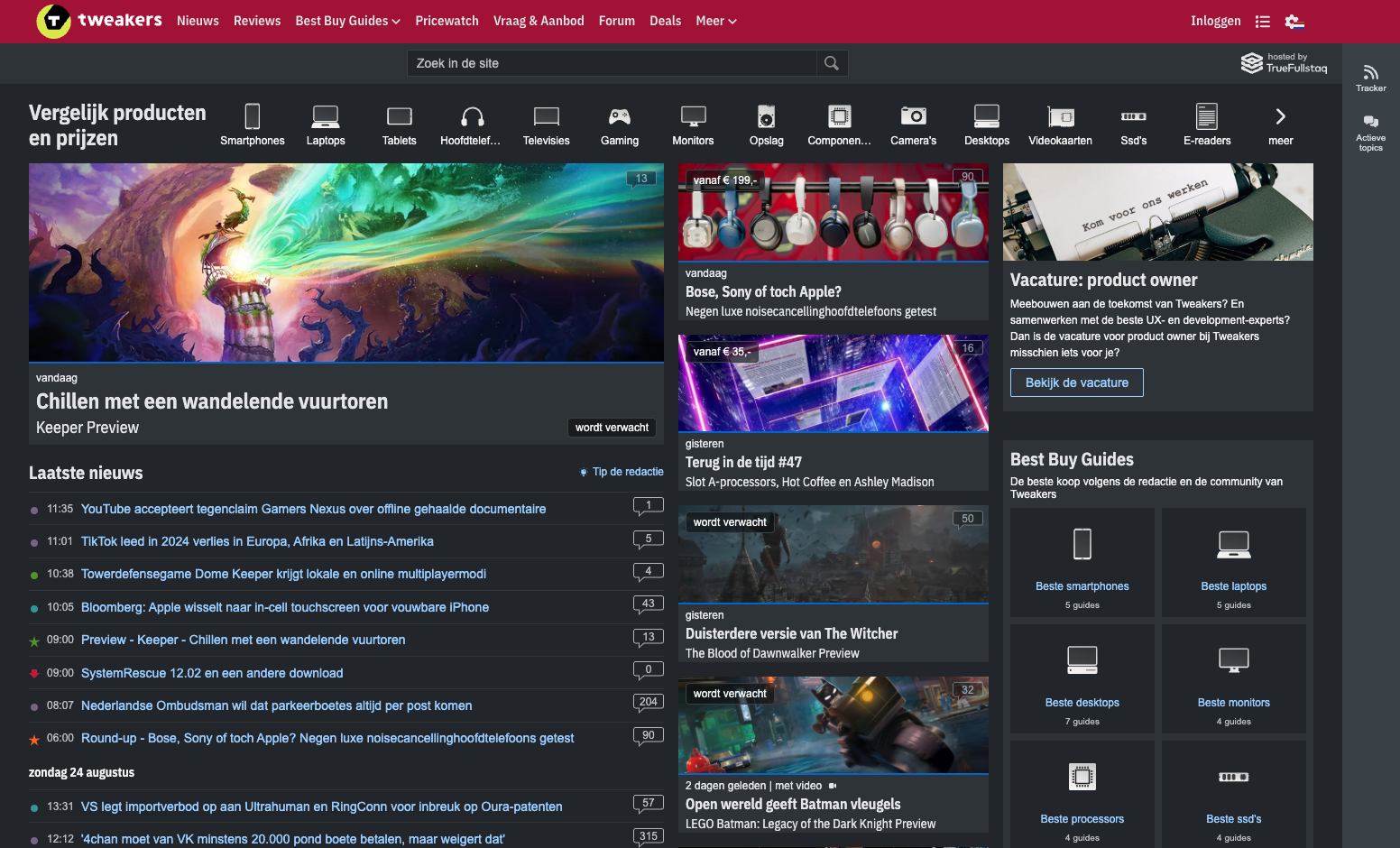Screen dimensions: 1400x848
Task: Open SystemRescue 12.02 download item
Action: point(212,673)
